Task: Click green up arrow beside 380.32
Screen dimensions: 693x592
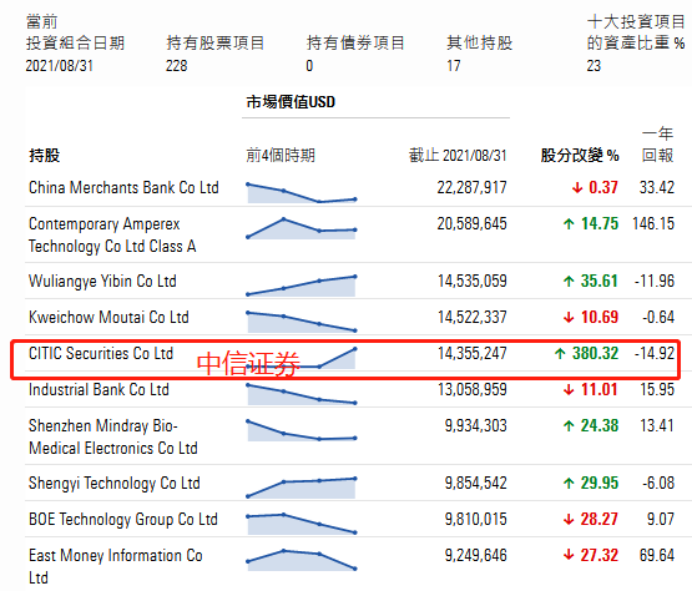Action: coord(560,354)
